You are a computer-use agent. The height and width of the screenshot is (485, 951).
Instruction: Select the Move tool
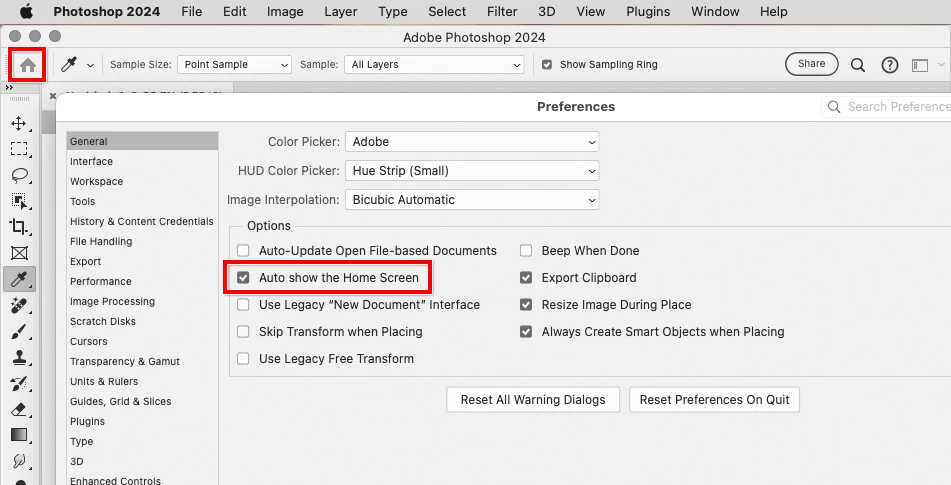tap(19, 124)
